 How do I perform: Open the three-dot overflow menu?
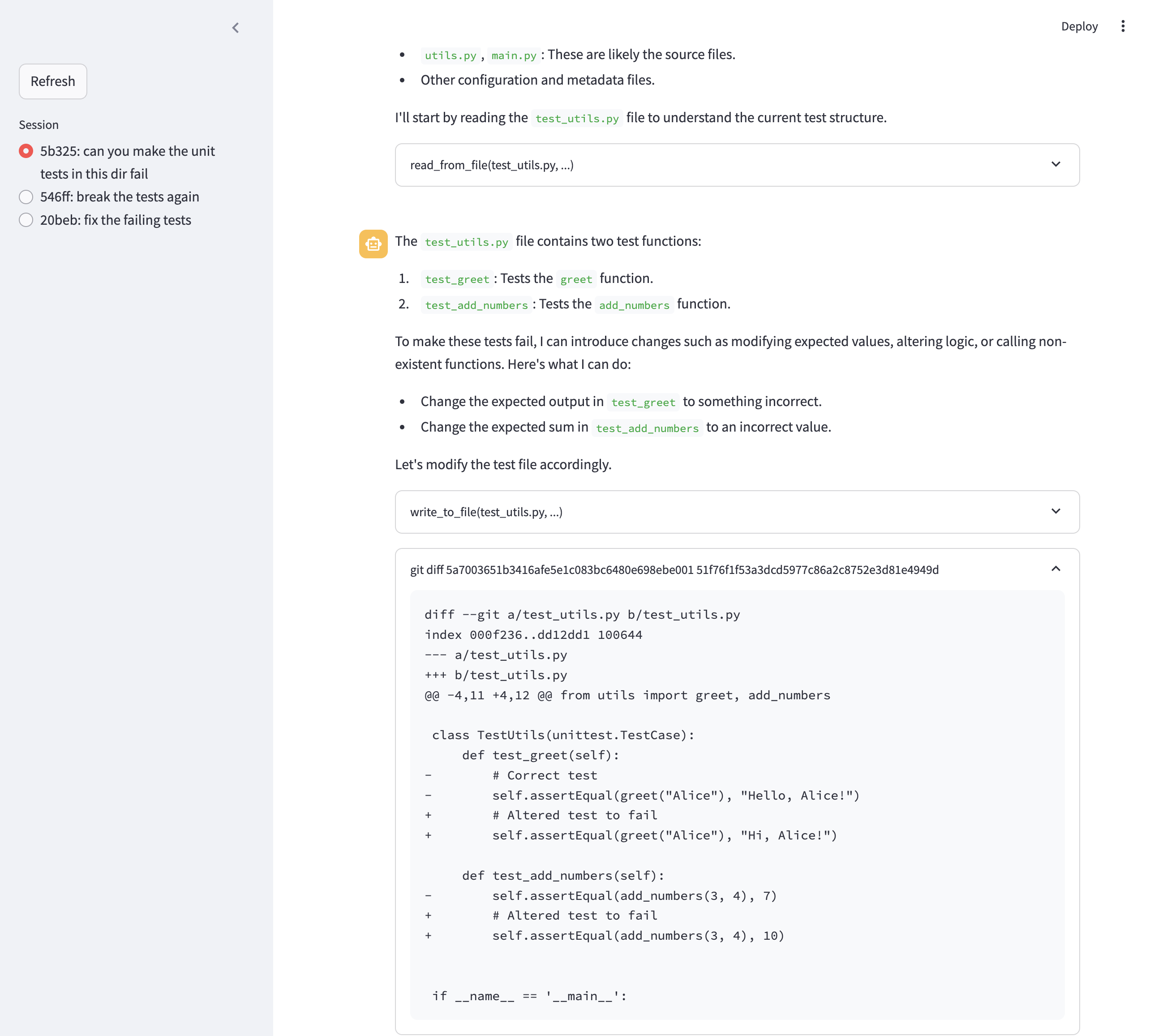pyautogui.click(x=1123, y=27)
